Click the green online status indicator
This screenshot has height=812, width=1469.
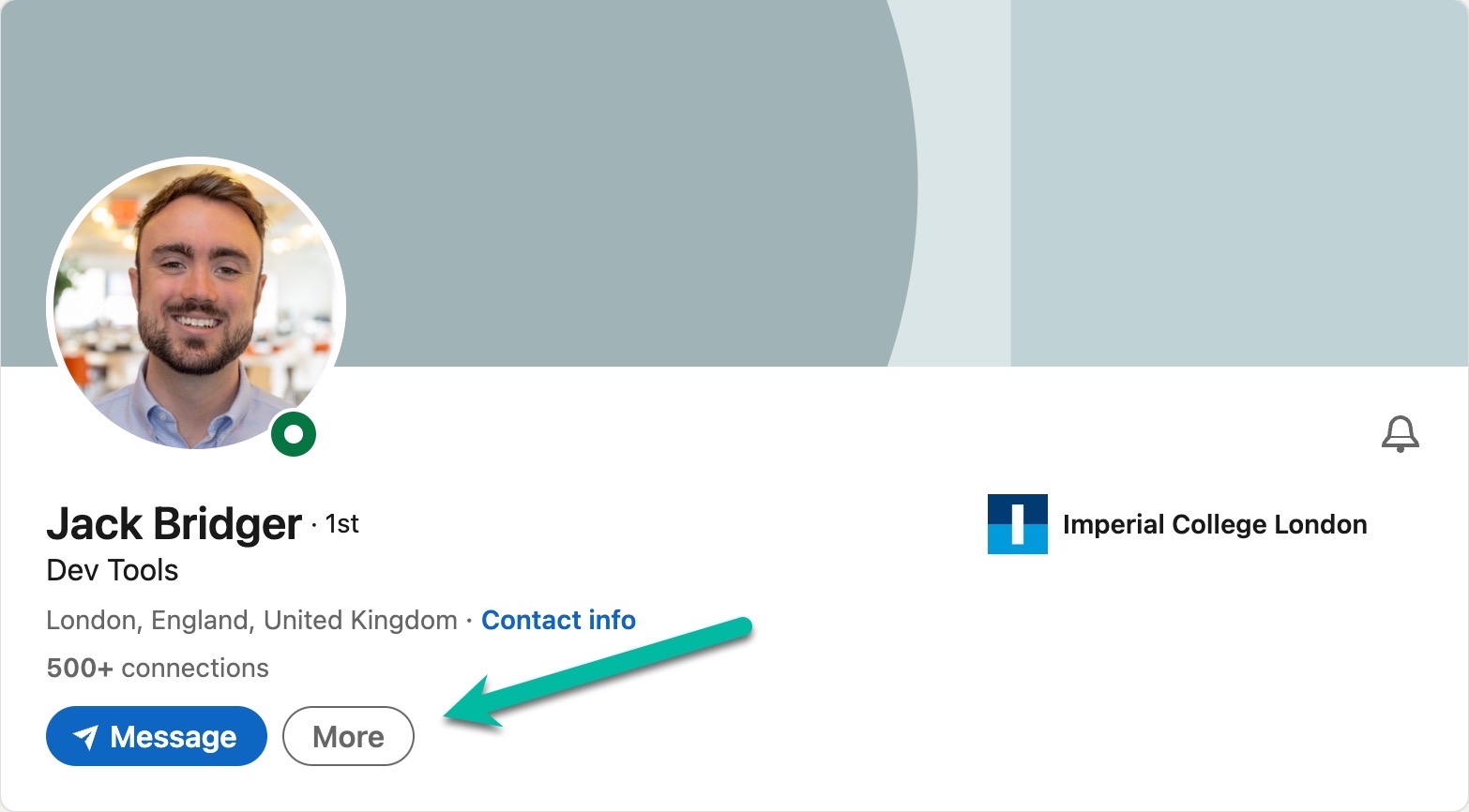[x=294, y=434]
